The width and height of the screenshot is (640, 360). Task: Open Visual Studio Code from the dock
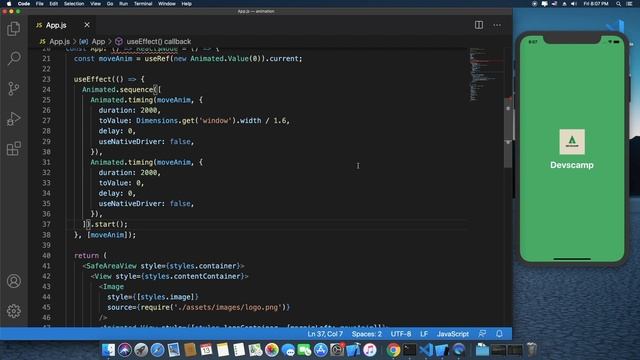(426, 350)
